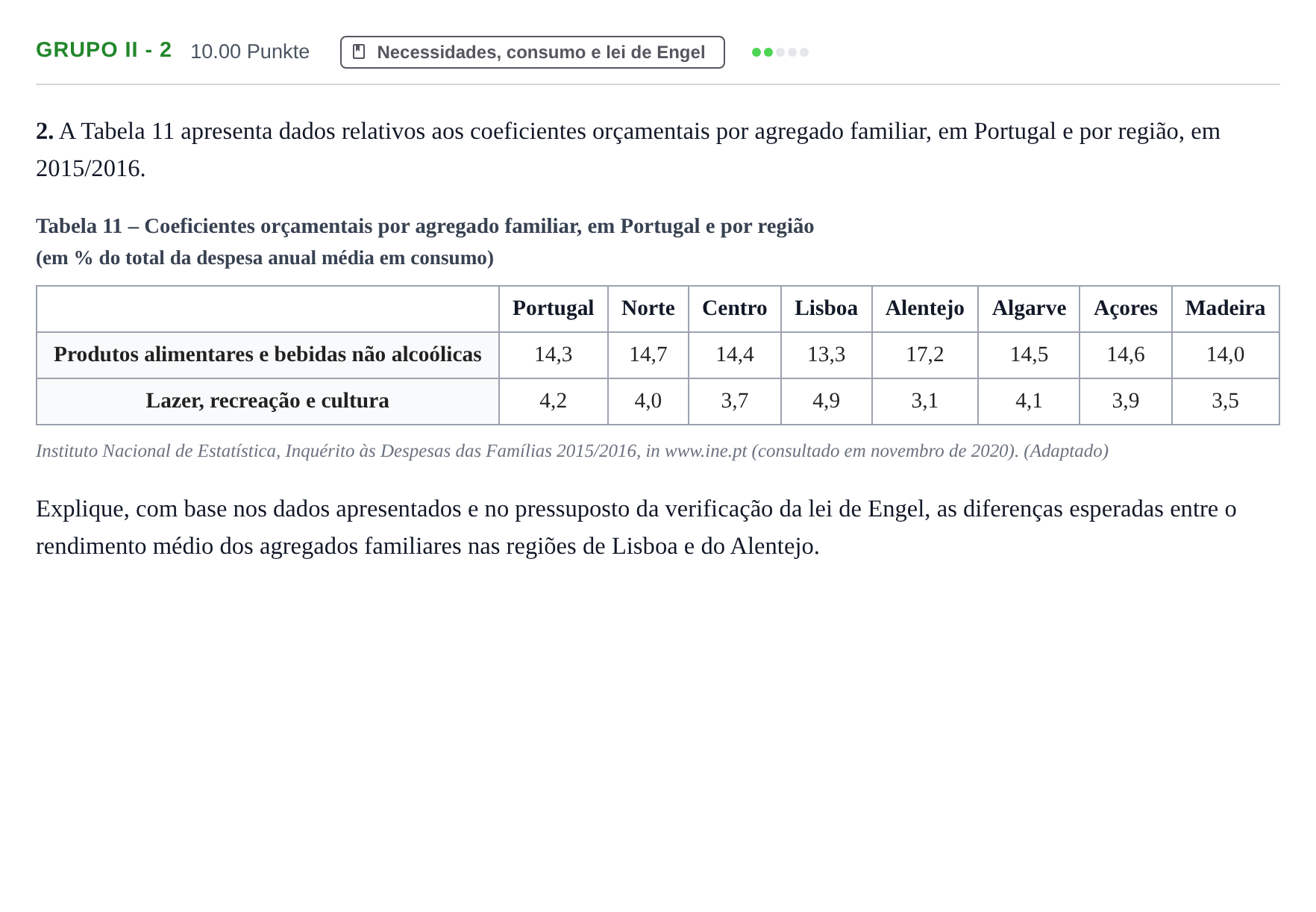The image size is (1316, 912).
Task: Click the 14,4 Centro food value
Action: 735,355
